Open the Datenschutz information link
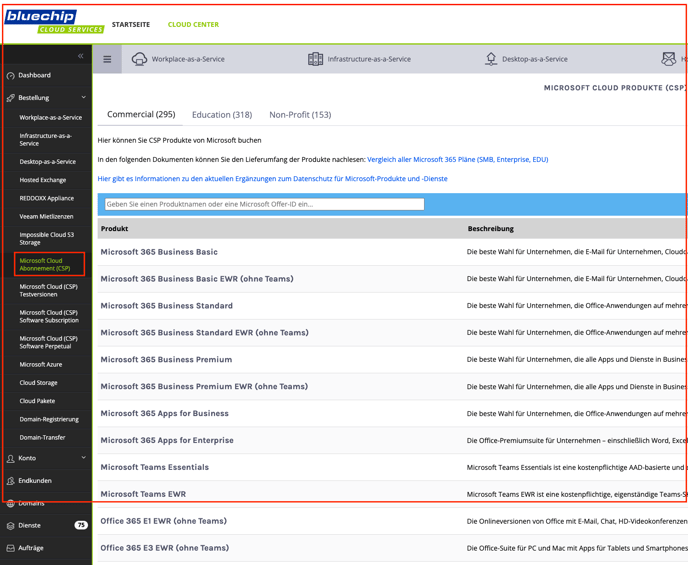Screen dimensions: 688x565 click(272, 179)
